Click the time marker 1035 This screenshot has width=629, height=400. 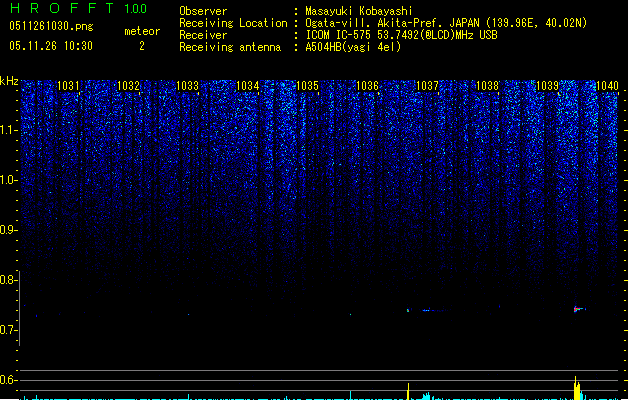(x=307, y=85)
